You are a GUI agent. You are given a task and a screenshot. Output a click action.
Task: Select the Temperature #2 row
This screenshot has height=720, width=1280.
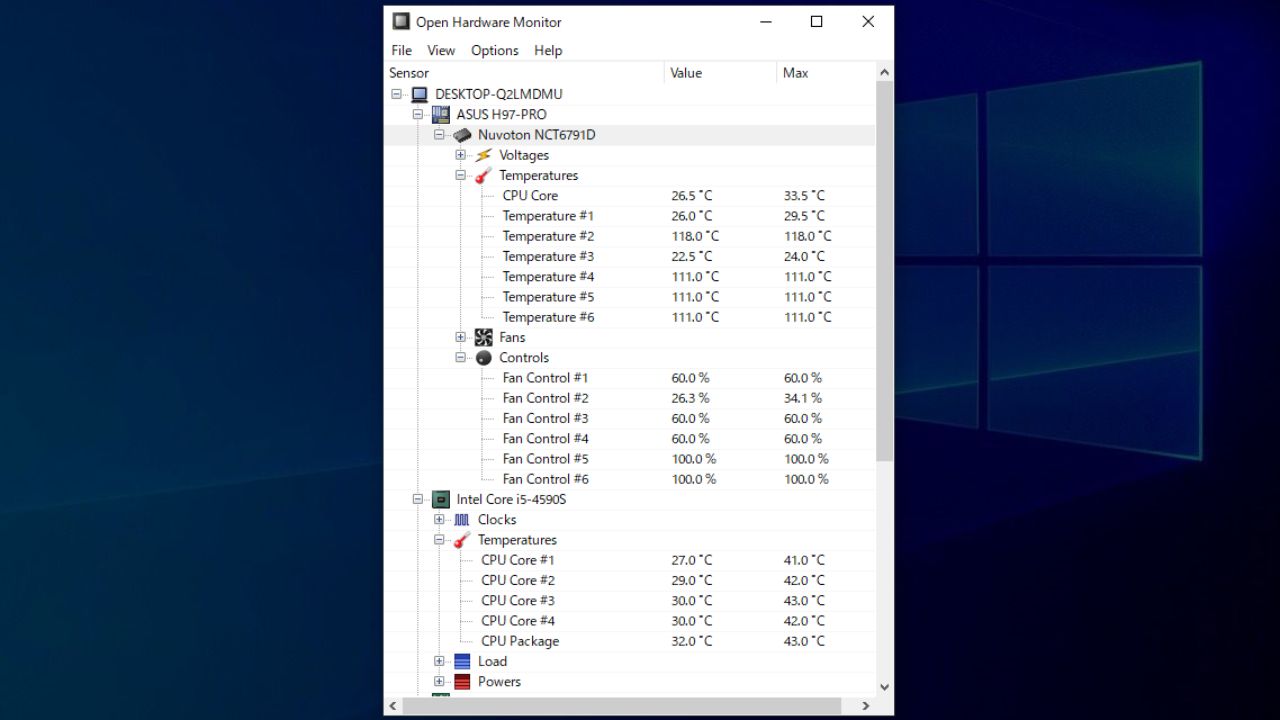[x=630, y=236]
